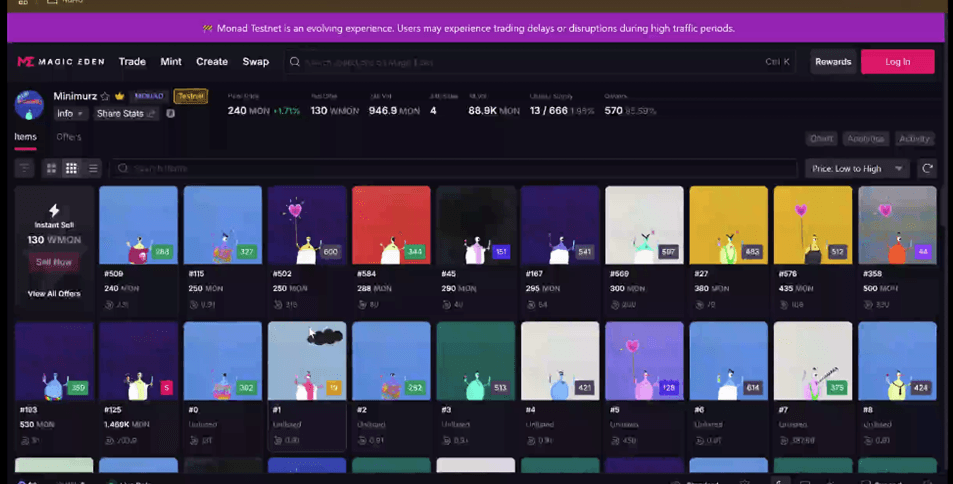Screen dimensions: 953x484
Task: Open NFT thumbnail #4
Action: coord(560,361)
